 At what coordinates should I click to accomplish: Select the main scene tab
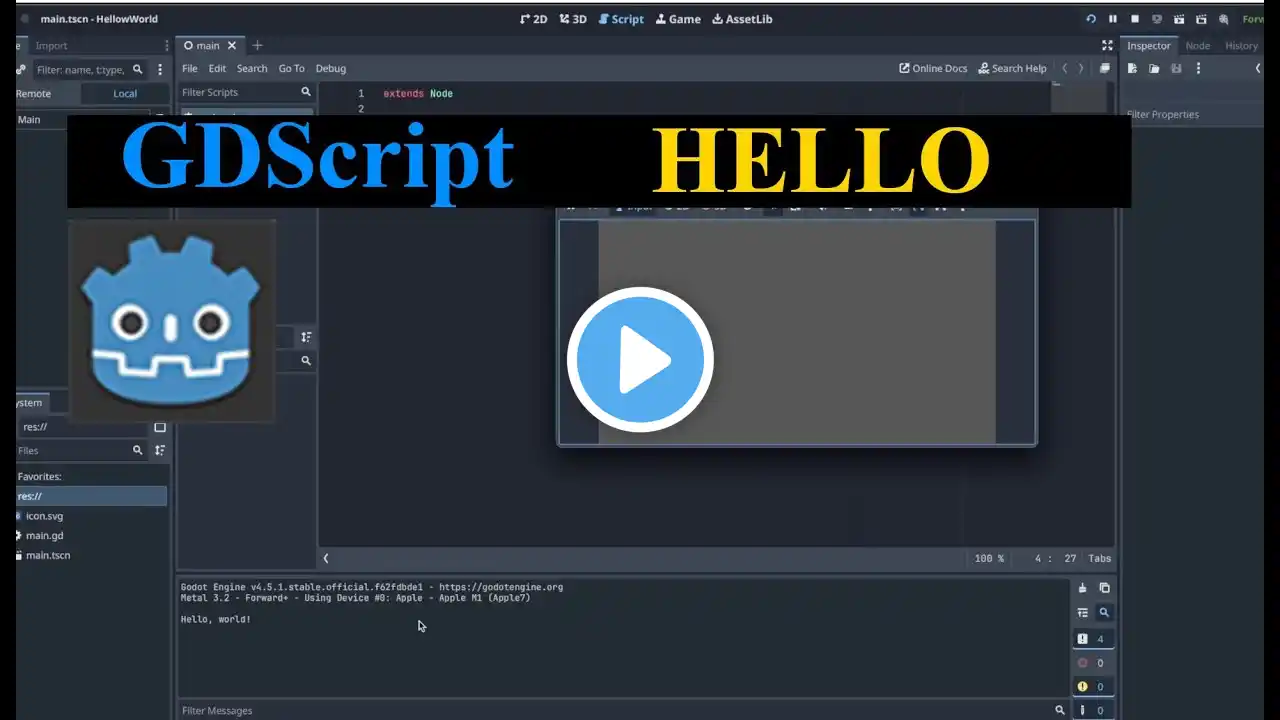(209, 45)
